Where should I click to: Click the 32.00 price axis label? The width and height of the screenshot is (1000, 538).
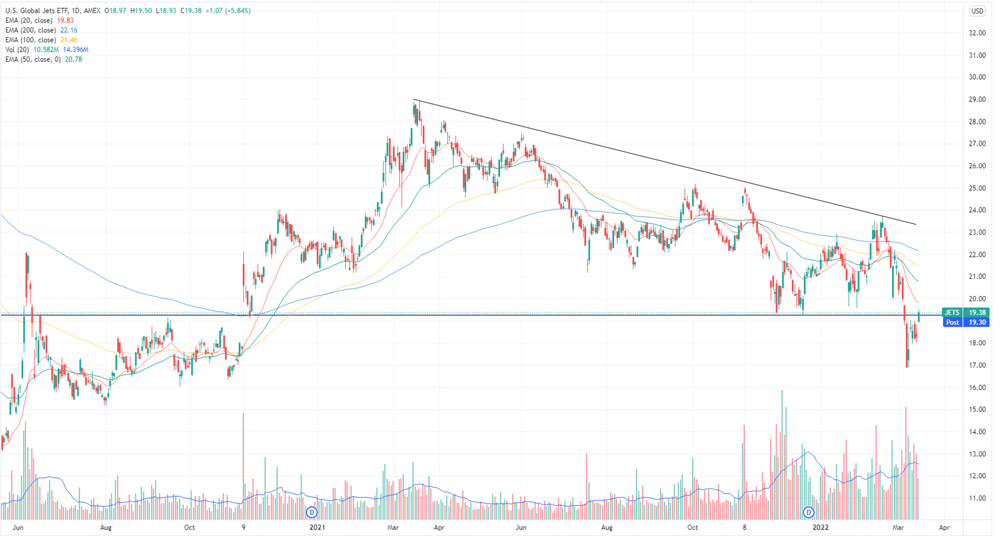tap(977, 33)
